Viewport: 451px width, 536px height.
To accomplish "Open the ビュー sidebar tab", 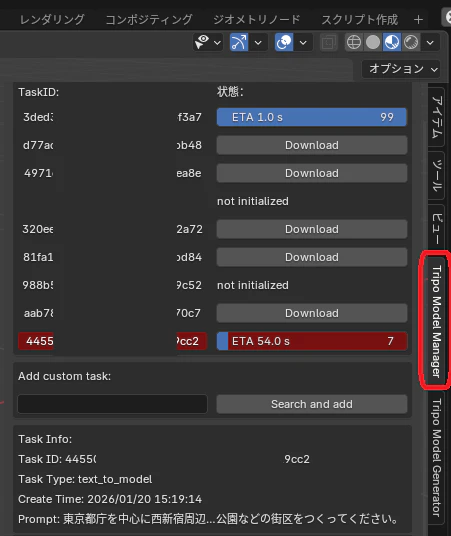I will point(437,228).
